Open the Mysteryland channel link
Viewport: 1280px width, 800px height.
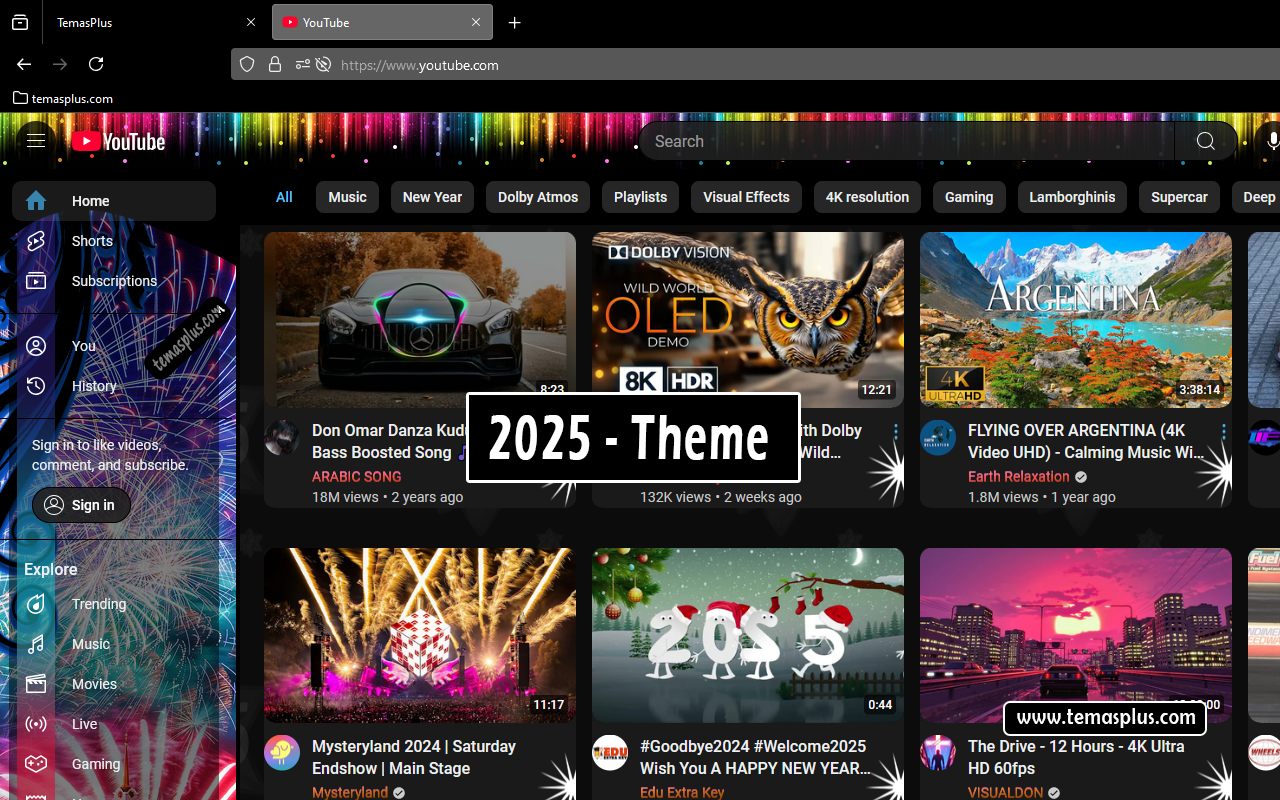(350, 792)
